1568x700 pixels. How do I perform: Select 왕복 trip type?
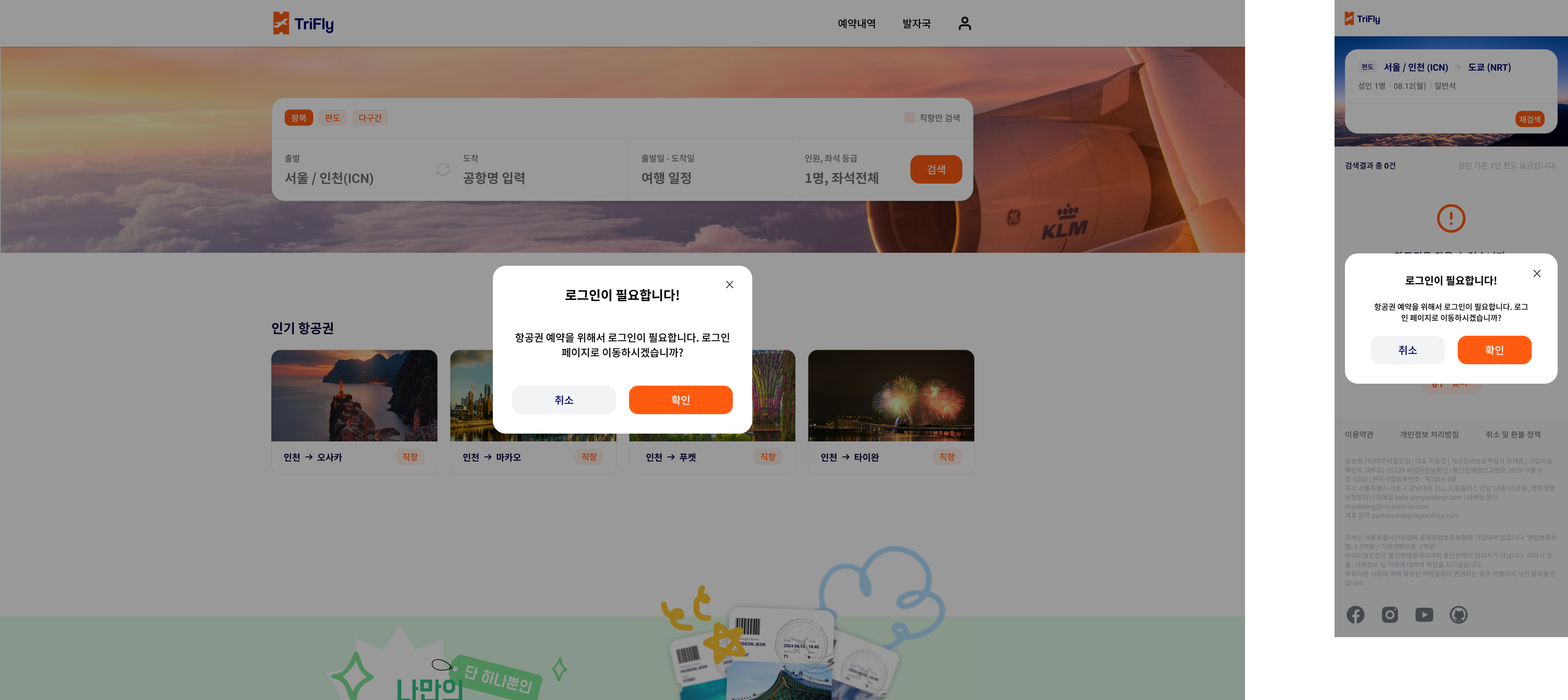tap(298, 118)
